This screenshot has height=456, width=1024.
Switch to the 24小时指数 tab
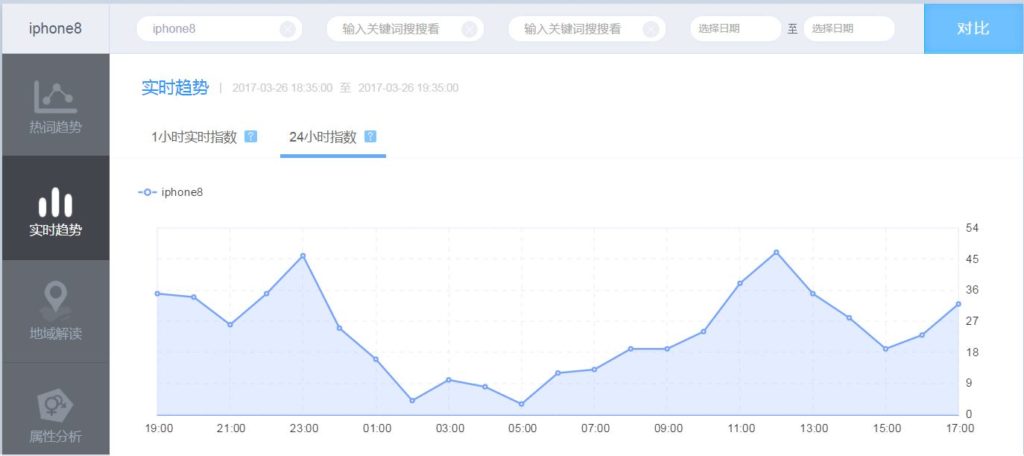tap(323, 137)
